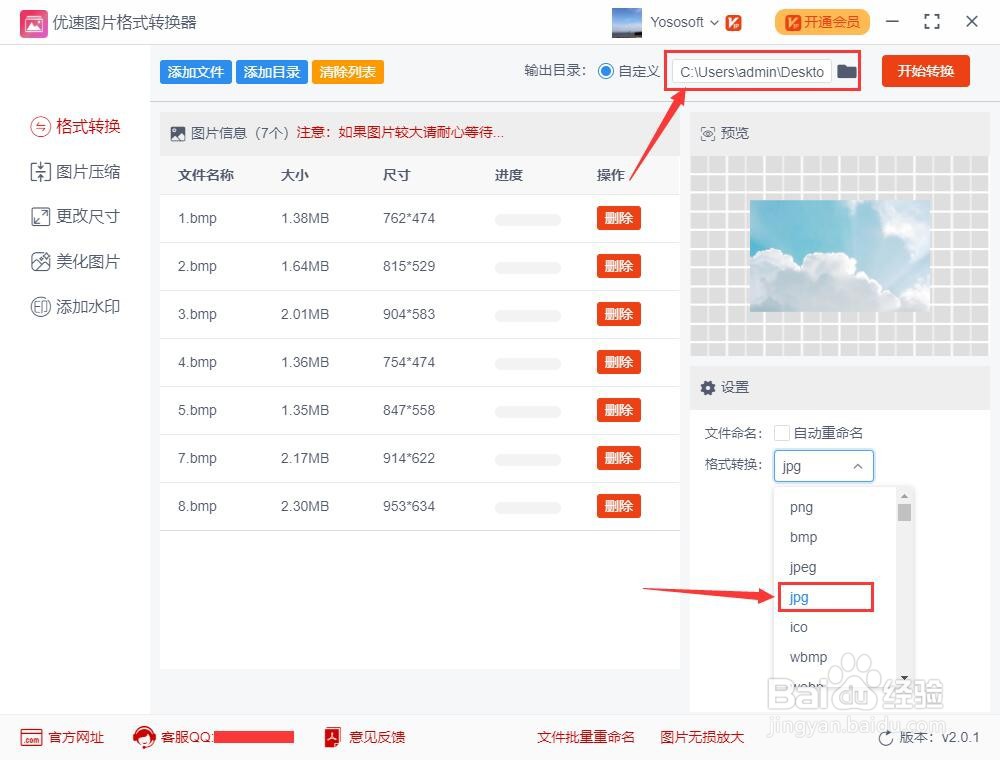The image size is (1000, 760).
Task: Delete the 8.bmp row
Action: pyautogui.click(x=619, y=506)
